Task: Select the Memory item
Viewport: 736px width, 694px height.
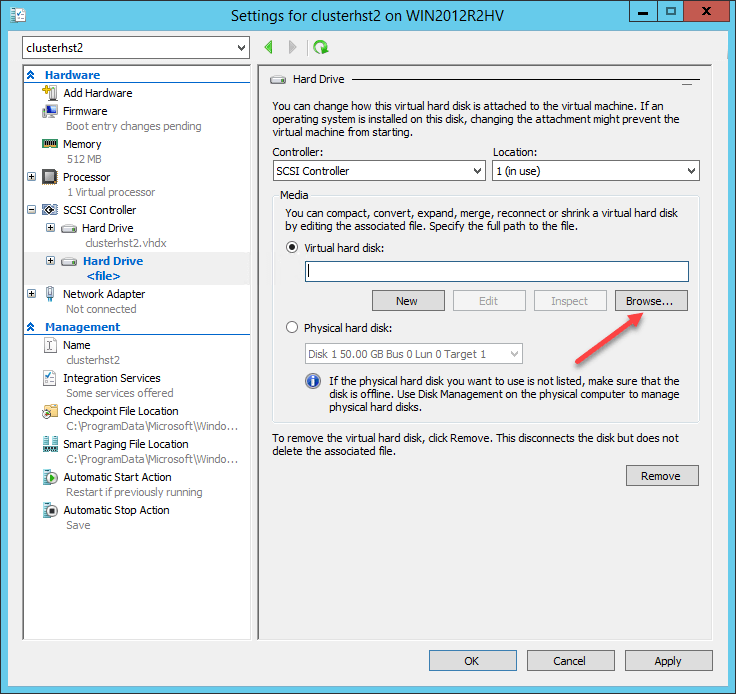Action: coord(82,144)
